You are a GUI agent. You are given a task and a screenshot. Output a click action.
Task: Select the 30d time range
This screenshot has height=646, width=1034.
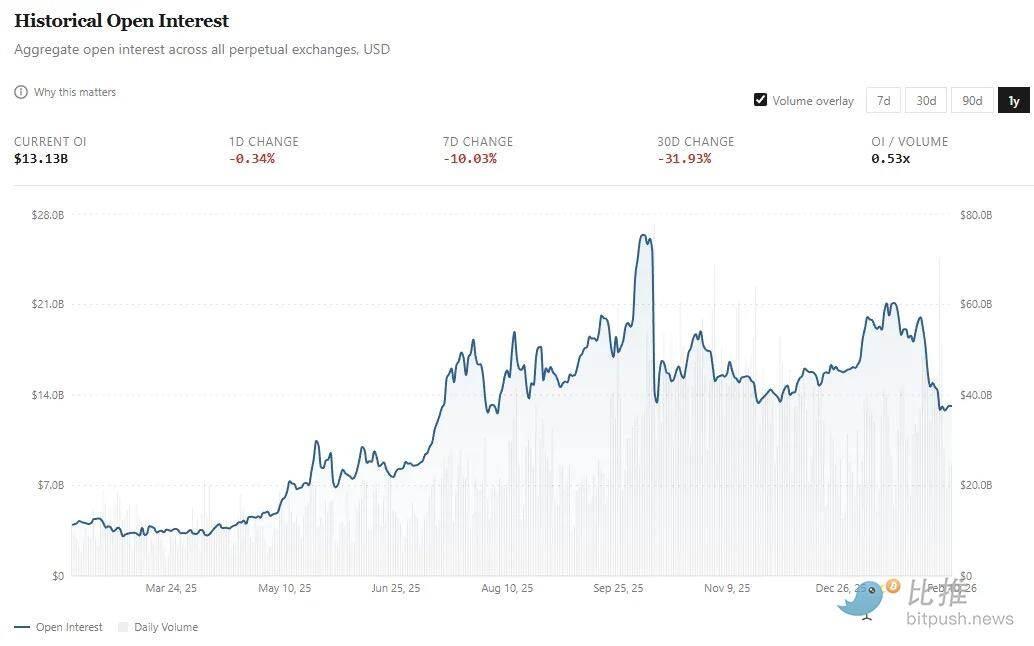[x=926, y=100]
